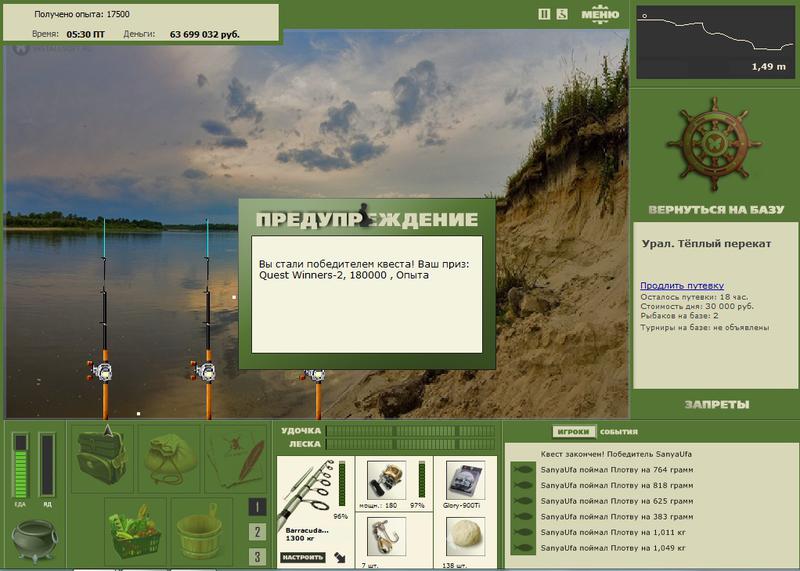The image size is (800, 571).
Task: Select rod slot 3
Action: click(257, 556)
